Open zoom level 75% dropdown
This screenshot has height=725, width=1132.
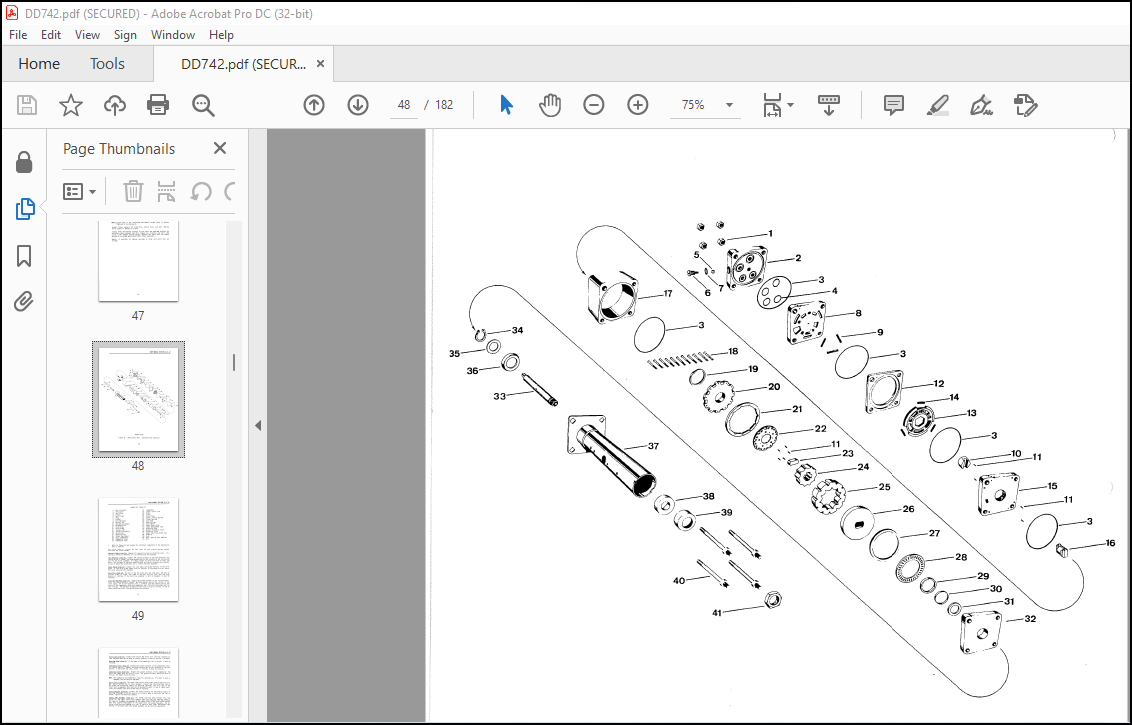pyautogui.click(x=729, y=105)
